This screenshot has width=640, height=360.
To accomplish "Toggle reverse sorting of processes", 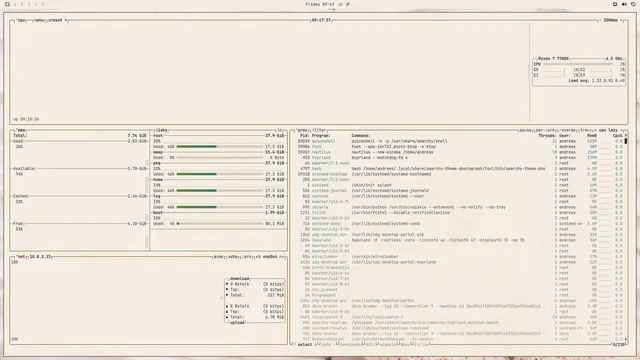I will (x=567, y=130).
